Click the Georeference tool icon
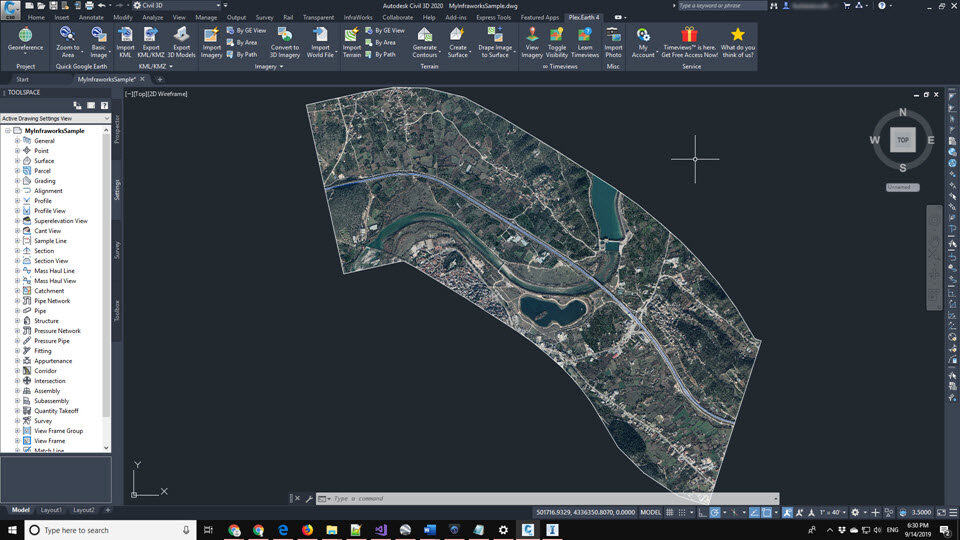The width and height of the screenshot is (960, 540). (x=25, y=35)
